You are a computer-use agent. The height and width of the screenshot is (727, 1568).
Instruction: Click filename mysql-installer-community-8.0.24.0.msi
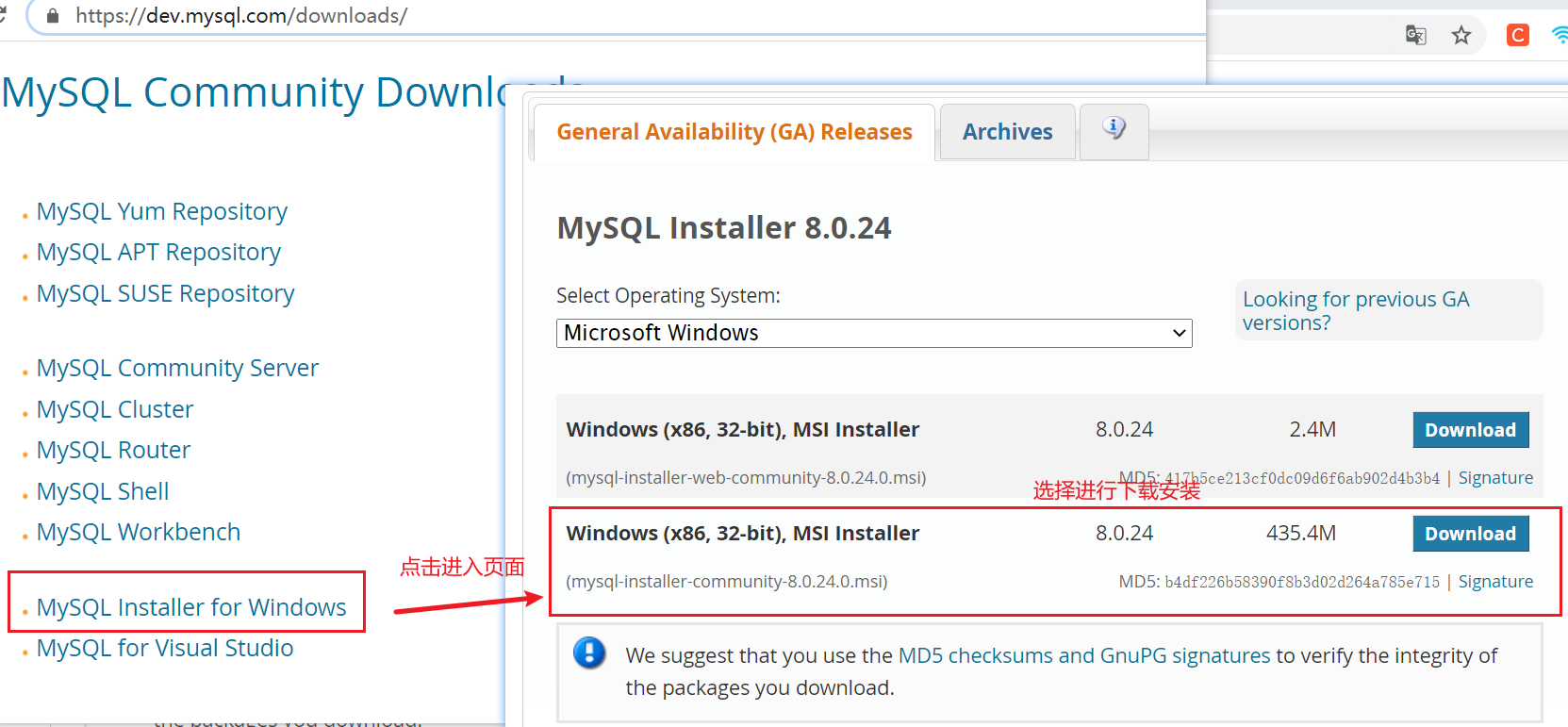pyautogui.click(x=727, y=582)
